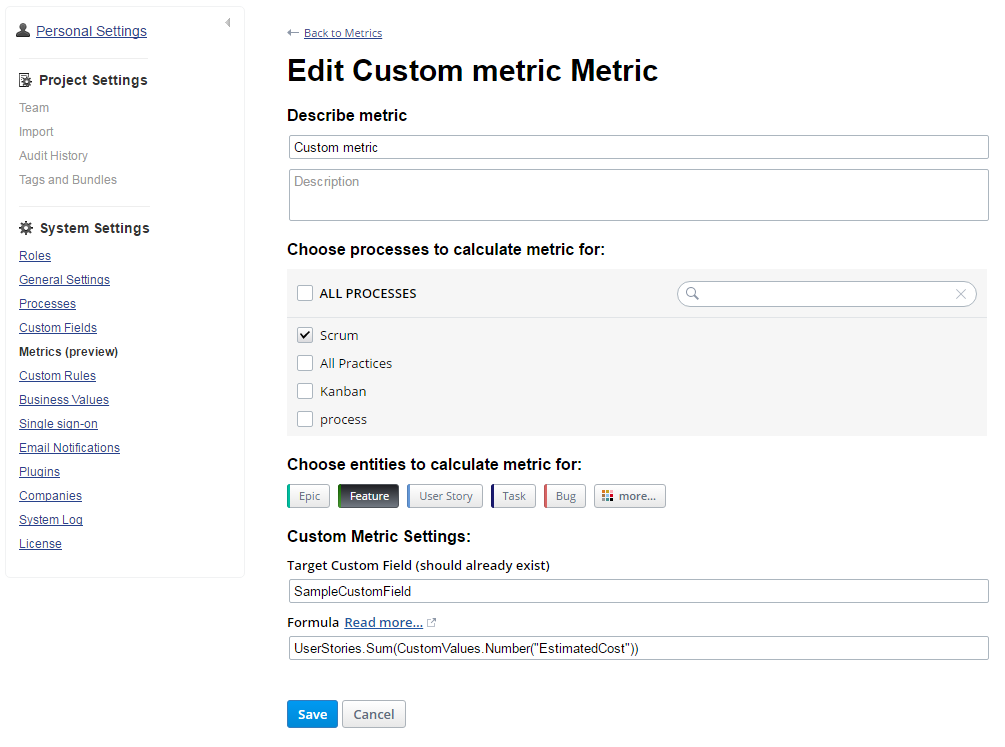This screenshot has height=747, width=1005.
Task: Click the magnifier icon in the process search
Action: (x=692, y=293)
